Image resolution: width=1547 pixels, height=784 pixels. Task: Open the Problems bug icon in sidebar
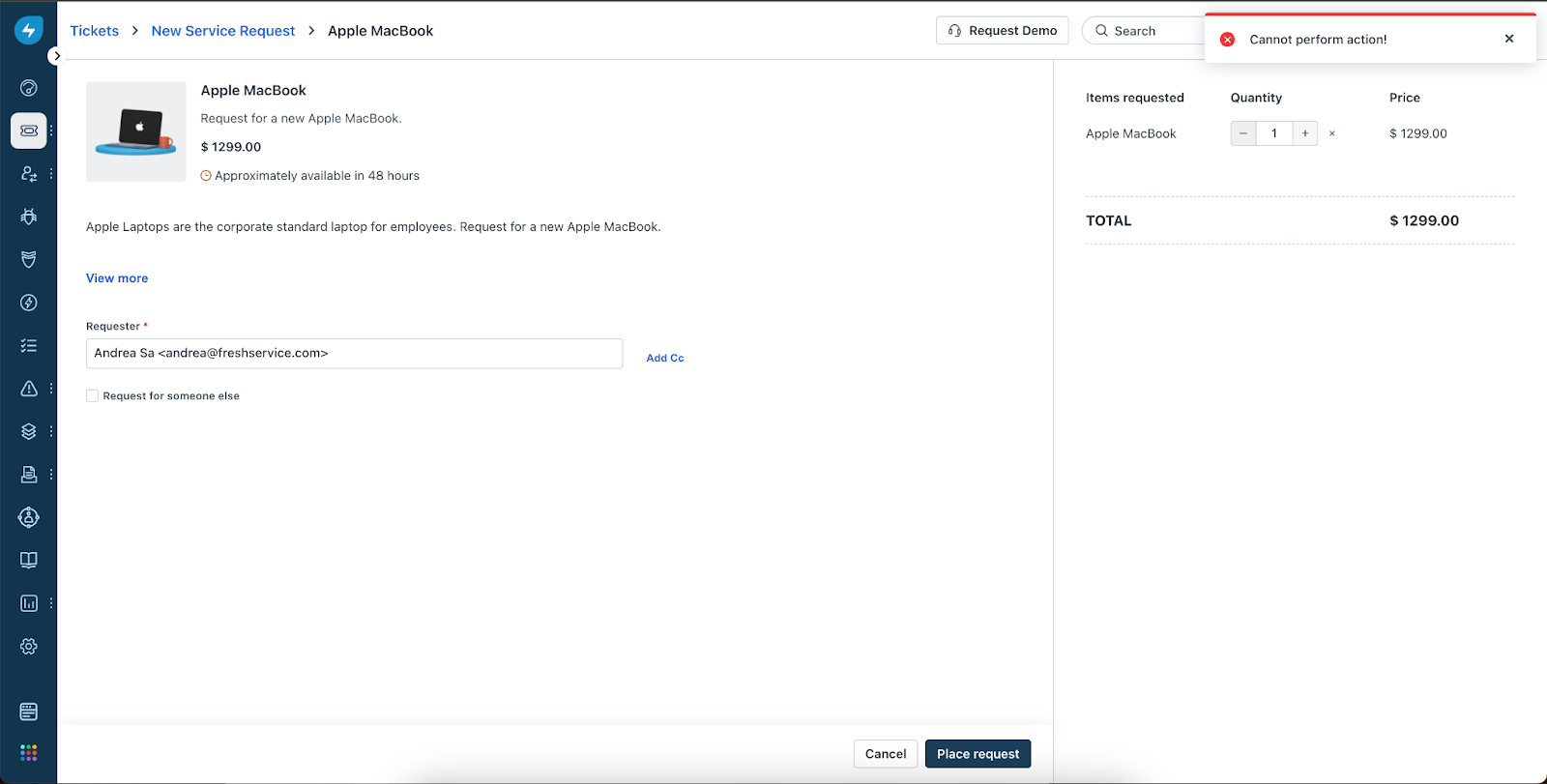click(x=29, y=217)
